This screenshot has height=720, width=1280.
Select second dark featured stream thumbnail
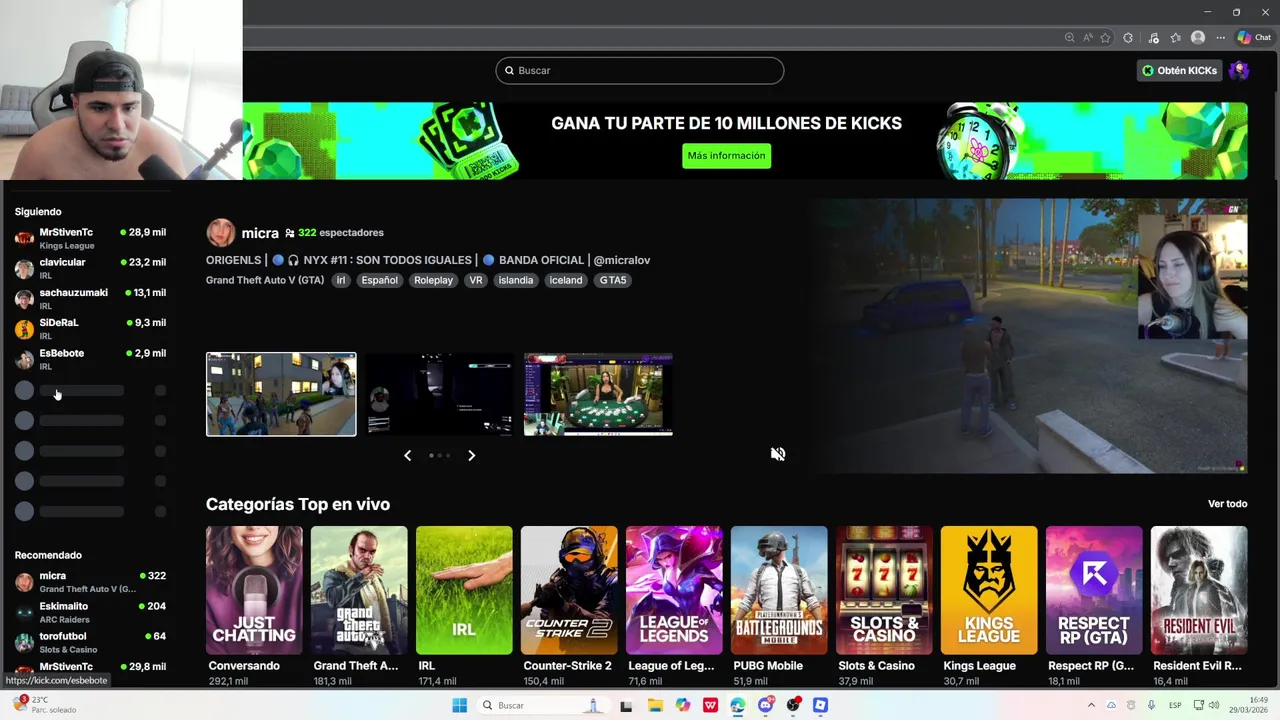click(439, 394)
